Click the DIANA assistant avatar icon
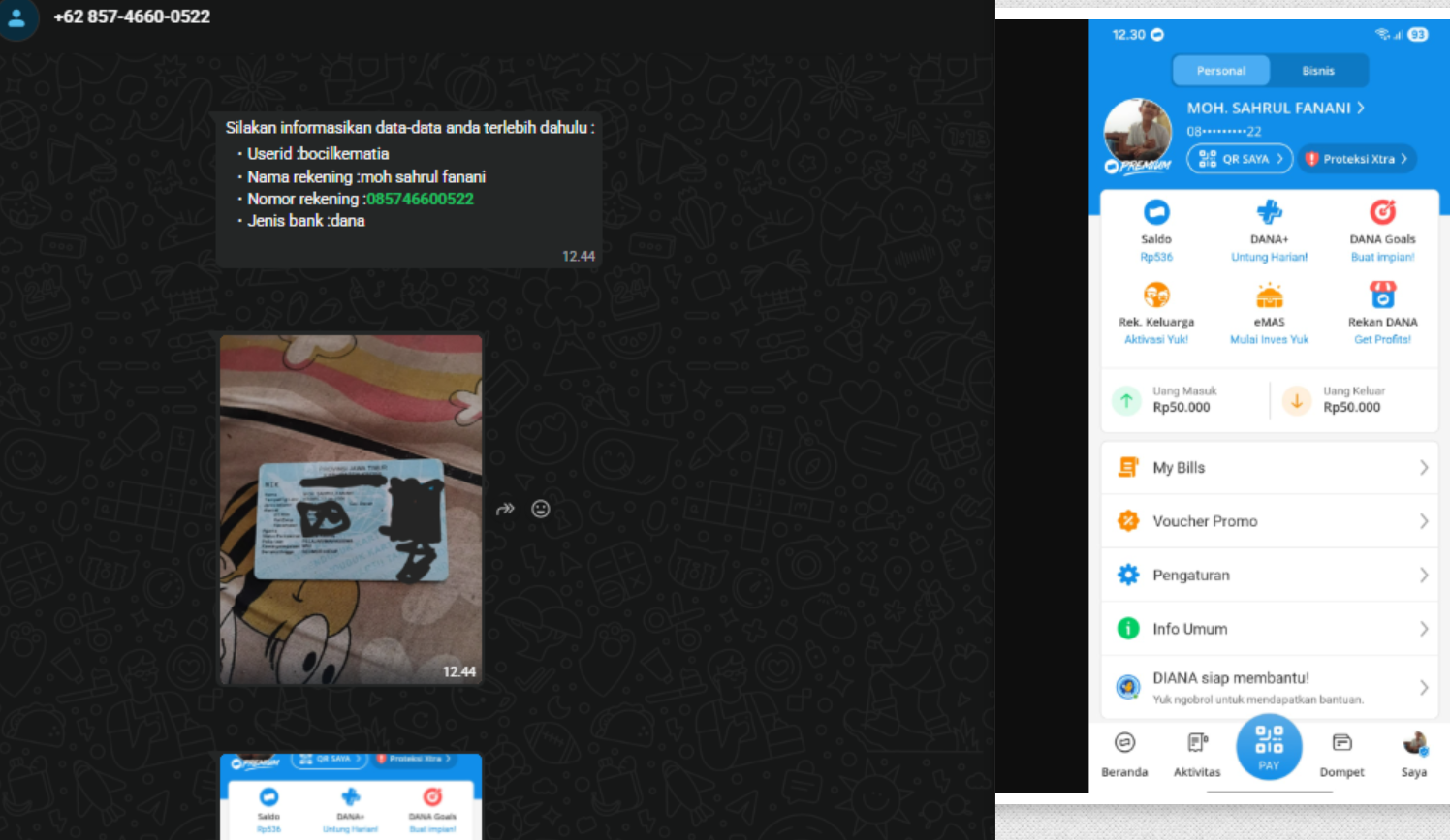Image resolution: width=1450 pixels, height=840 pixels. point(1128,687)
